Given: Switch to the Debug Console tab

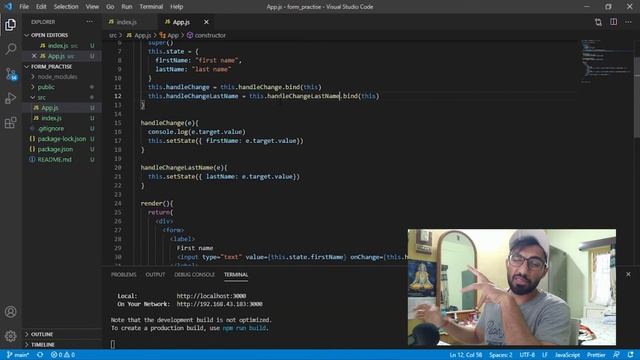Looking at the screenshot, I should 194,275.
